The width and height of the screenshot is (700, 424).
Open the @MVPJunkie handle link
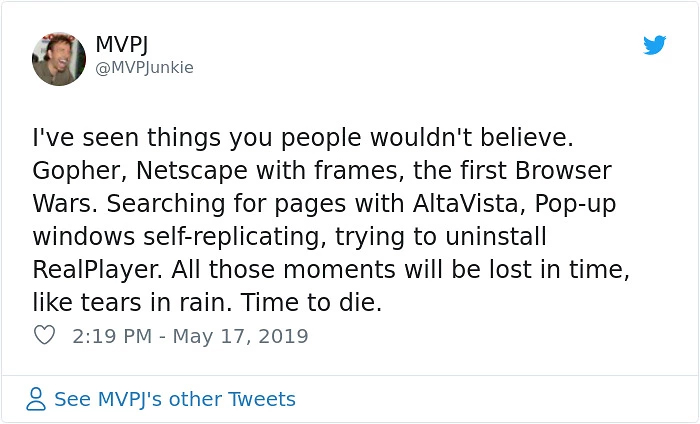[144, 68]
